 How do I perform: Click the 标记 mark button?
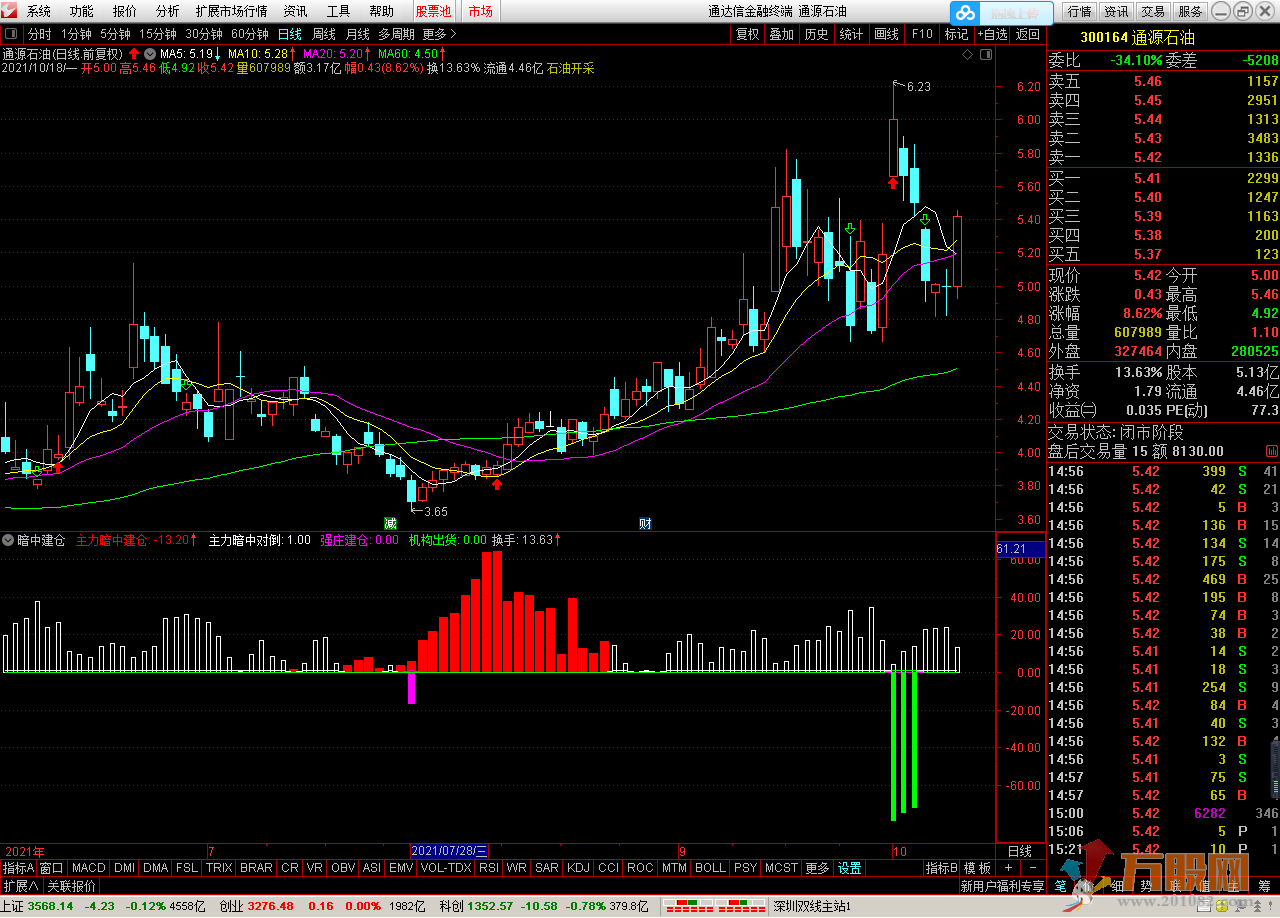pos(956,34)
